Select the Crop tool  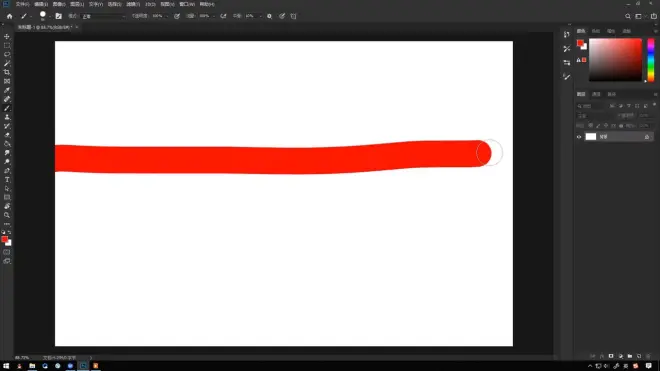[7, 72]
